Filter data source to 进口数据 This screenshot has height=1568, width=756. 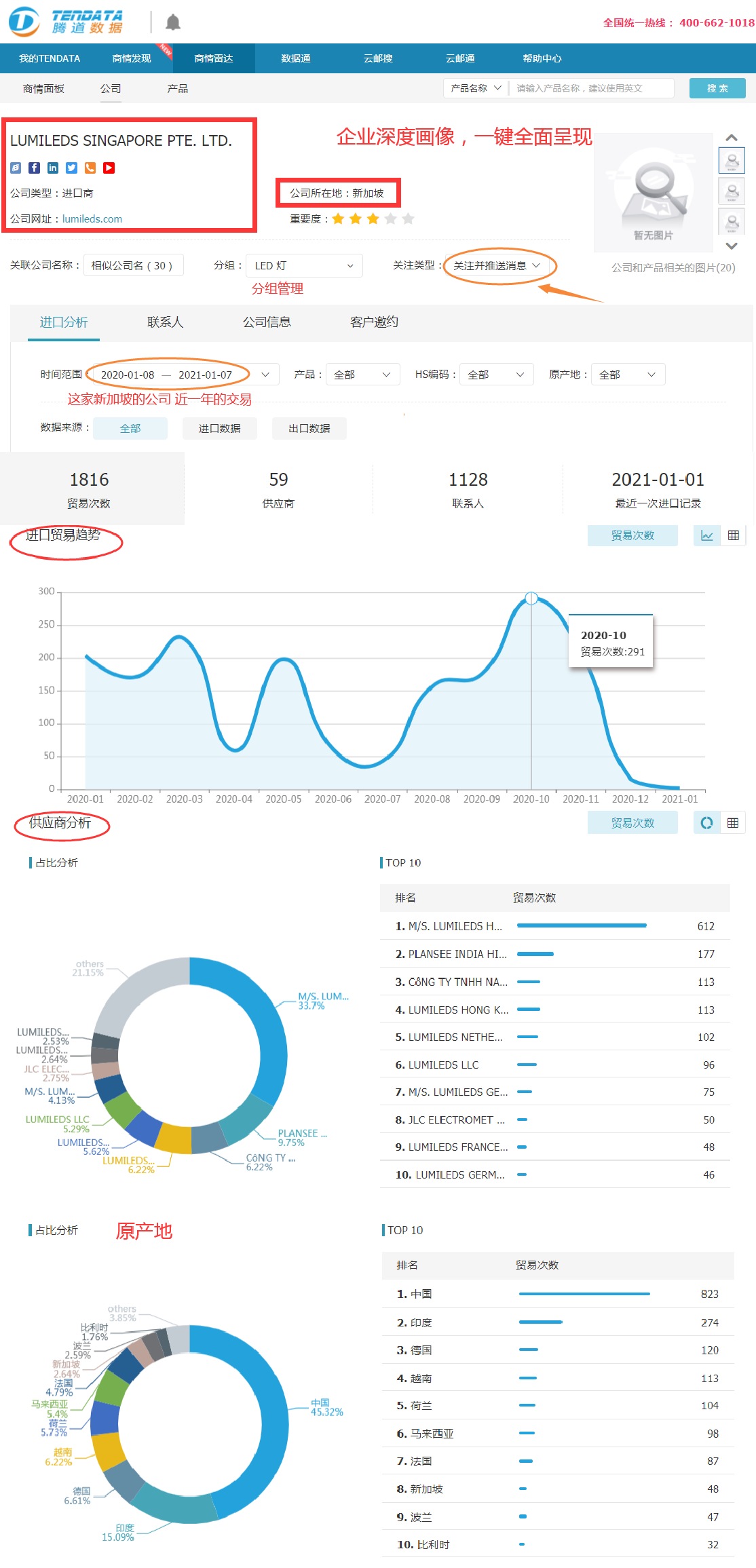point(220,428)
